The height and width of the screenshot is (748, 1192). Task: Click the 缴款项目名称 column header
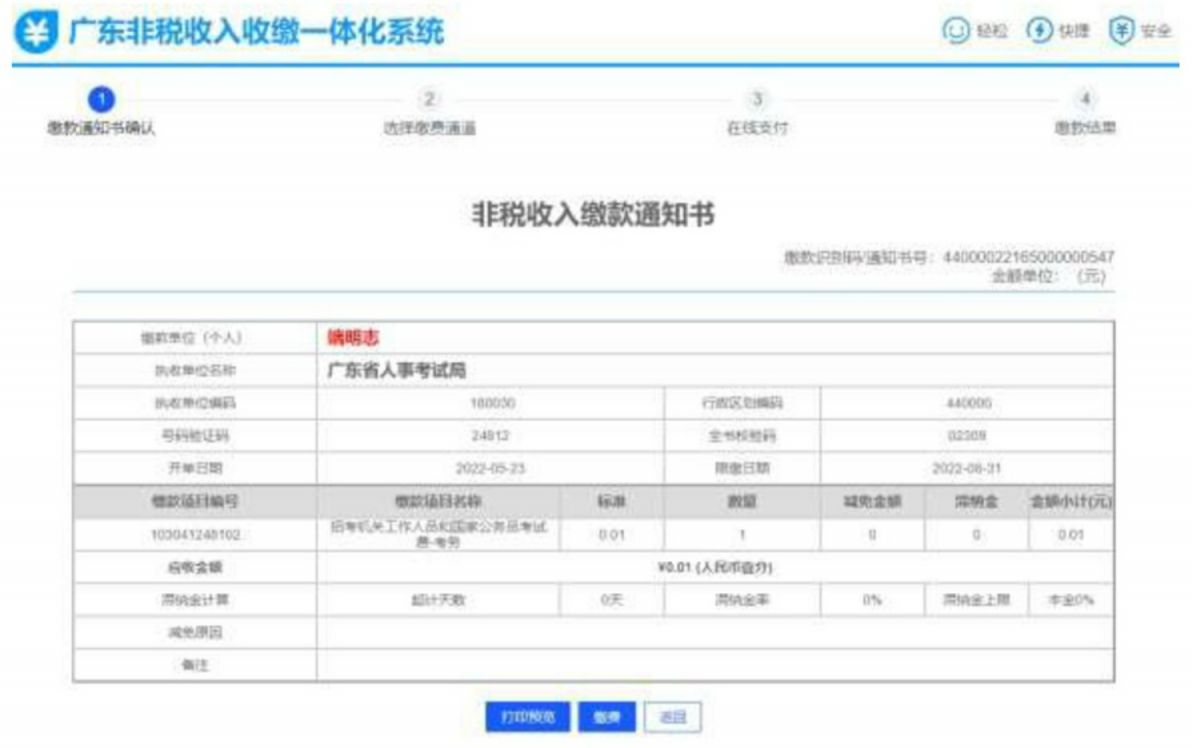(438, 501)
